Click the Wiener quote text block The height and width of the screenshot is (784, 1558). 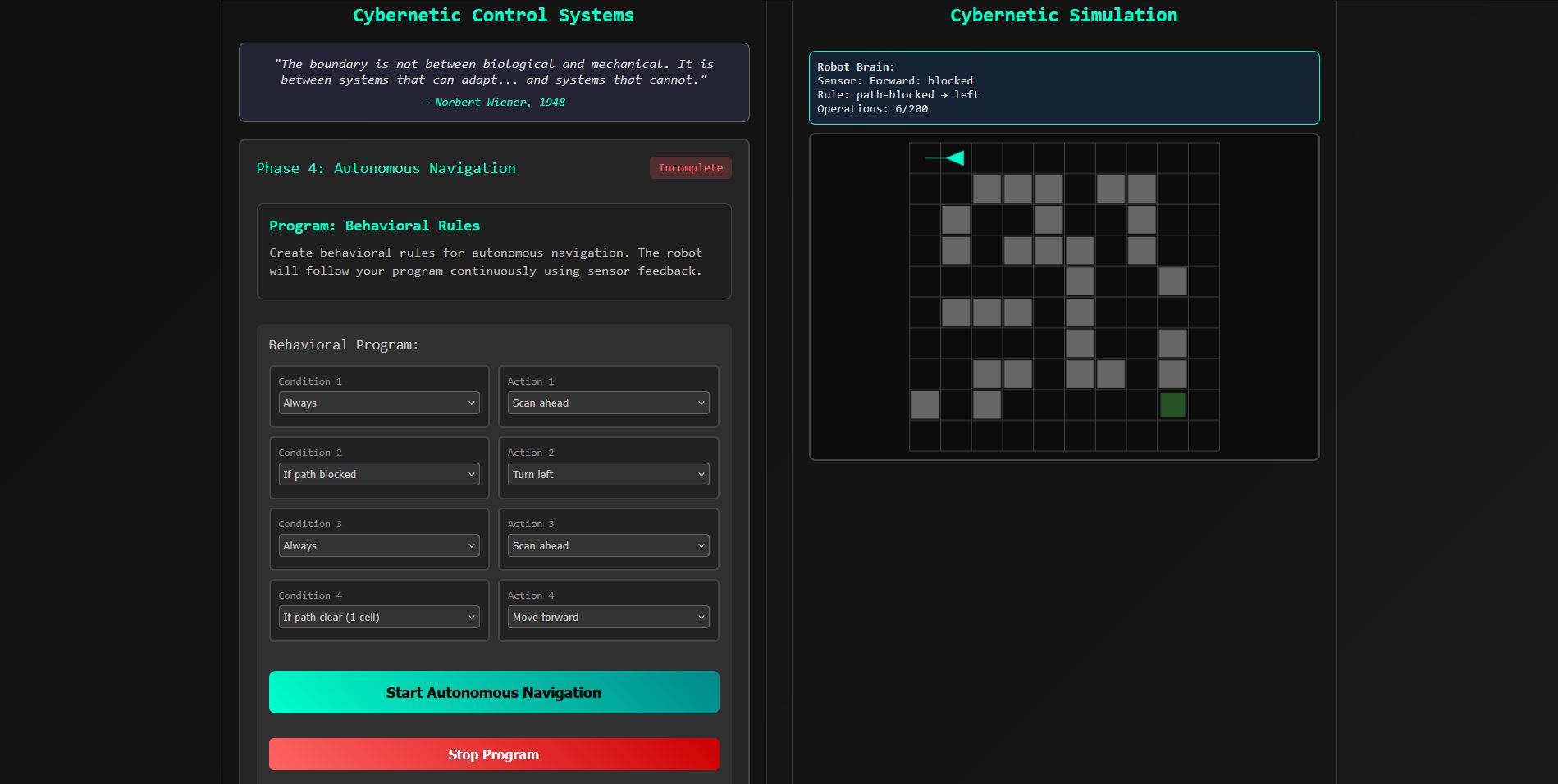pos(494,71)
